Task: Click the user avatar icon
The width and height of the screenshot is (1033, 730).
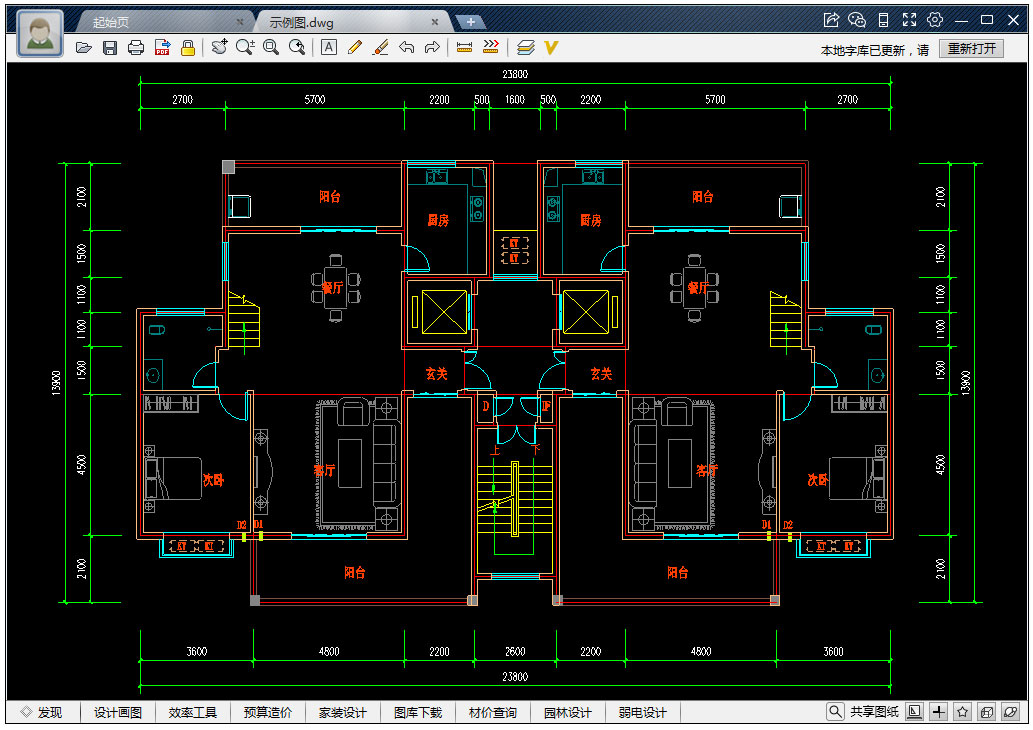Action: point(40,33)
